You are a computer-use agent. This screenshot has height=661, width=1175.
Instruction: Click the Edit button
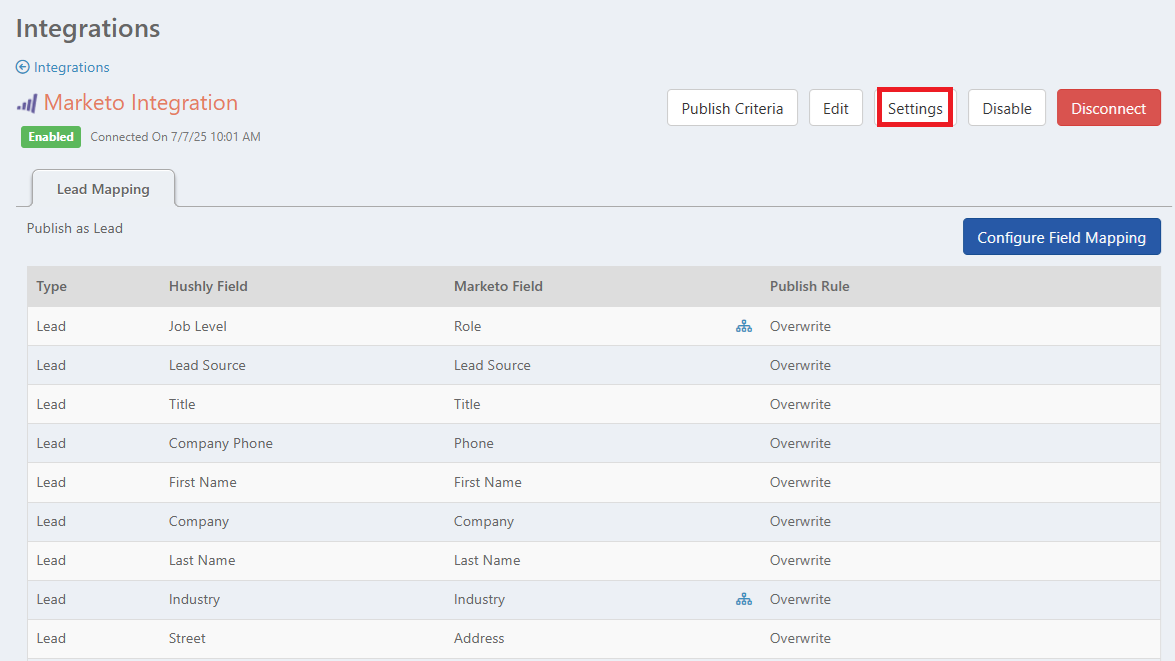(836, 108)
